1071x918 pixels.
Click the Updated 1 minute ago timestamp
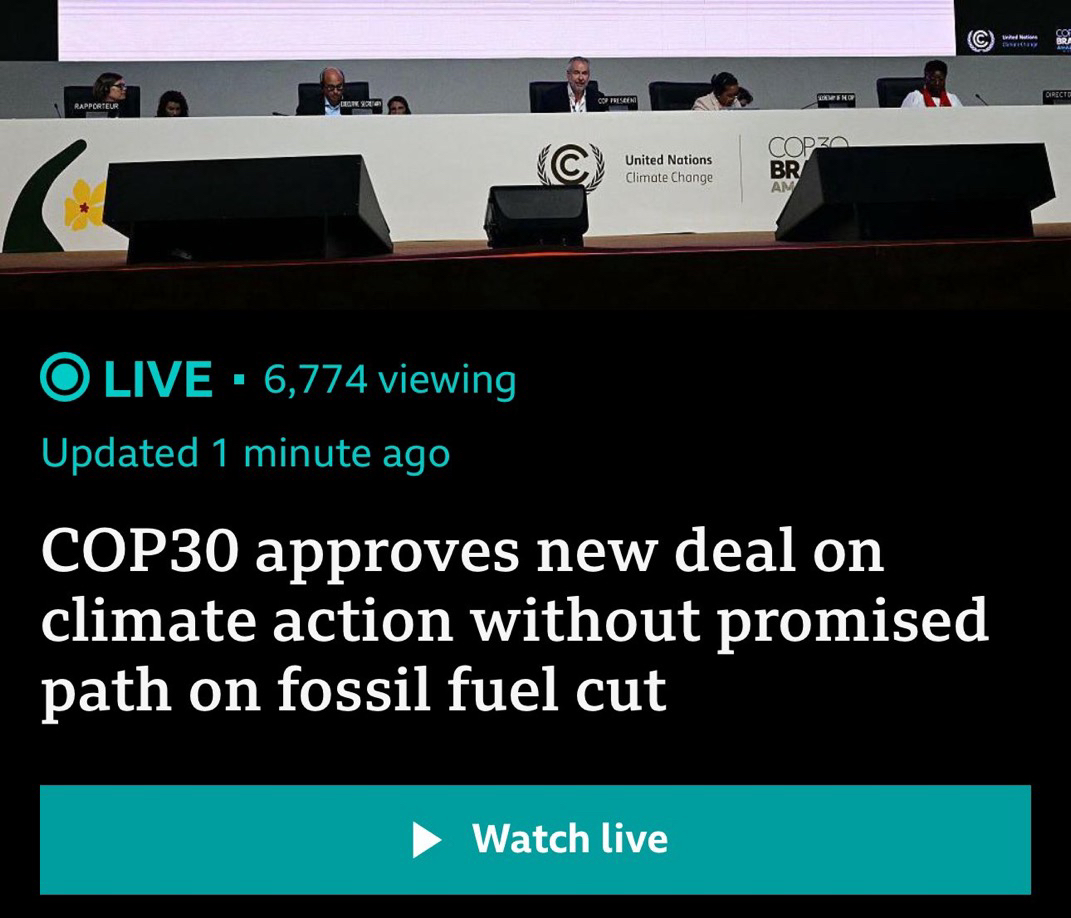click(x=245, y=454)
